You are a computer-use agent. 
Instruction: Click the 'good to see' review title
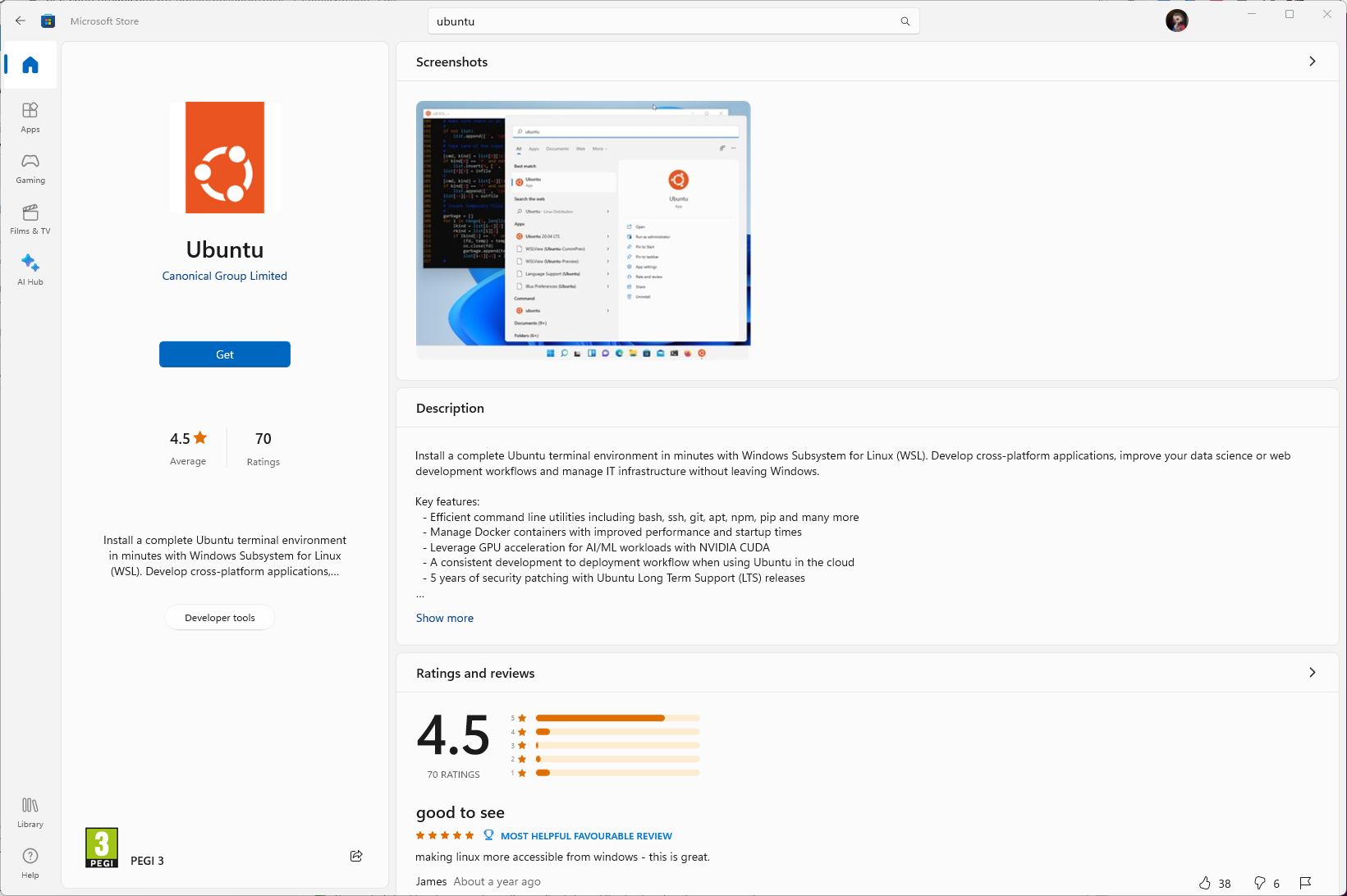(460, 812)
